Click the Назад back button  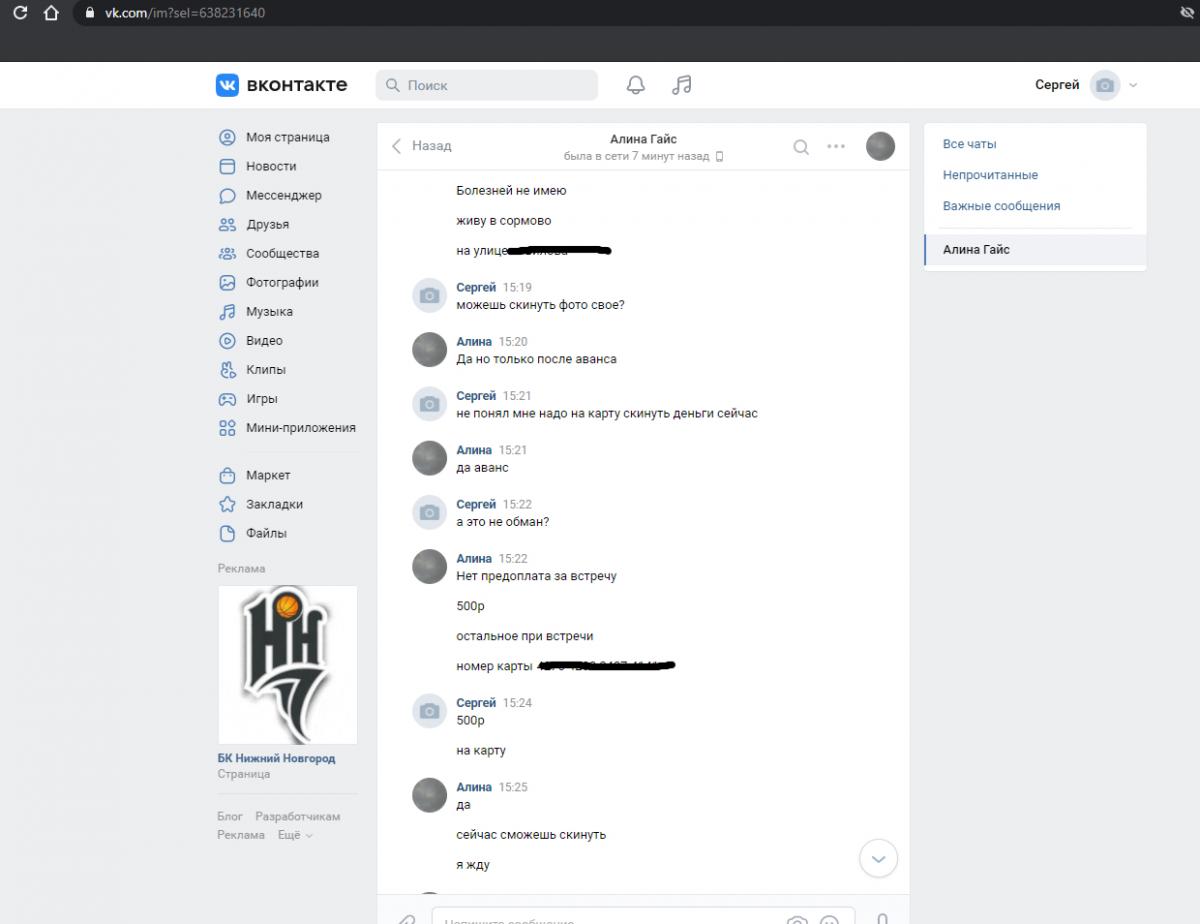coord(421,146)
